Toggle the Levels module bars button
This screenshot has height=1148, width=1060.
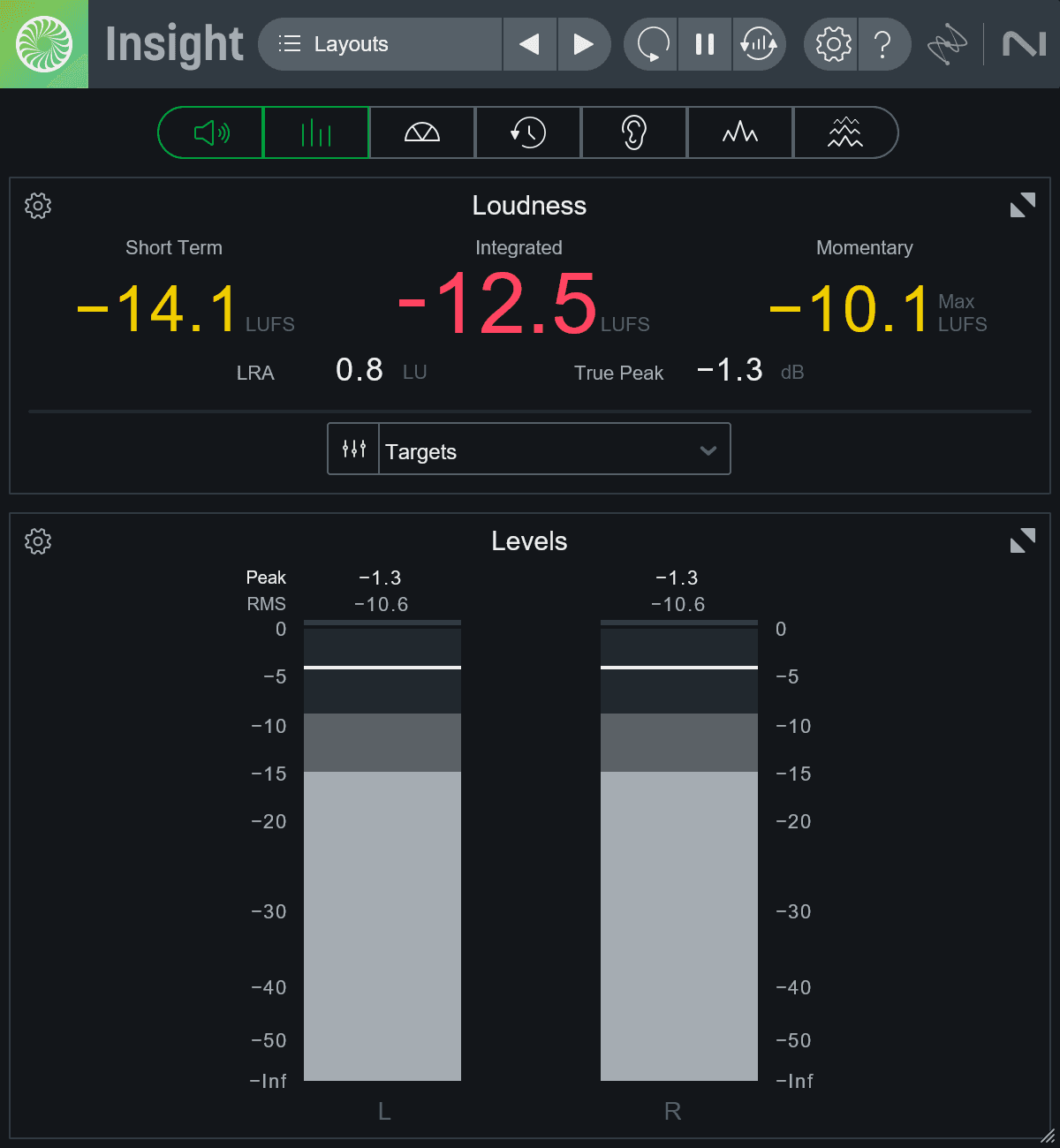click(x=316, y=133)
